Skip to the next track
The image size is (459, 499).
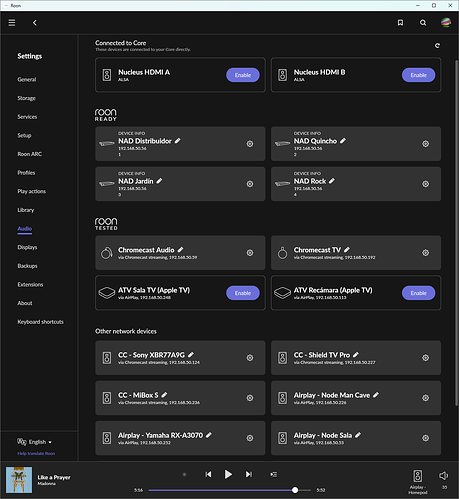[x=249, y=474]
